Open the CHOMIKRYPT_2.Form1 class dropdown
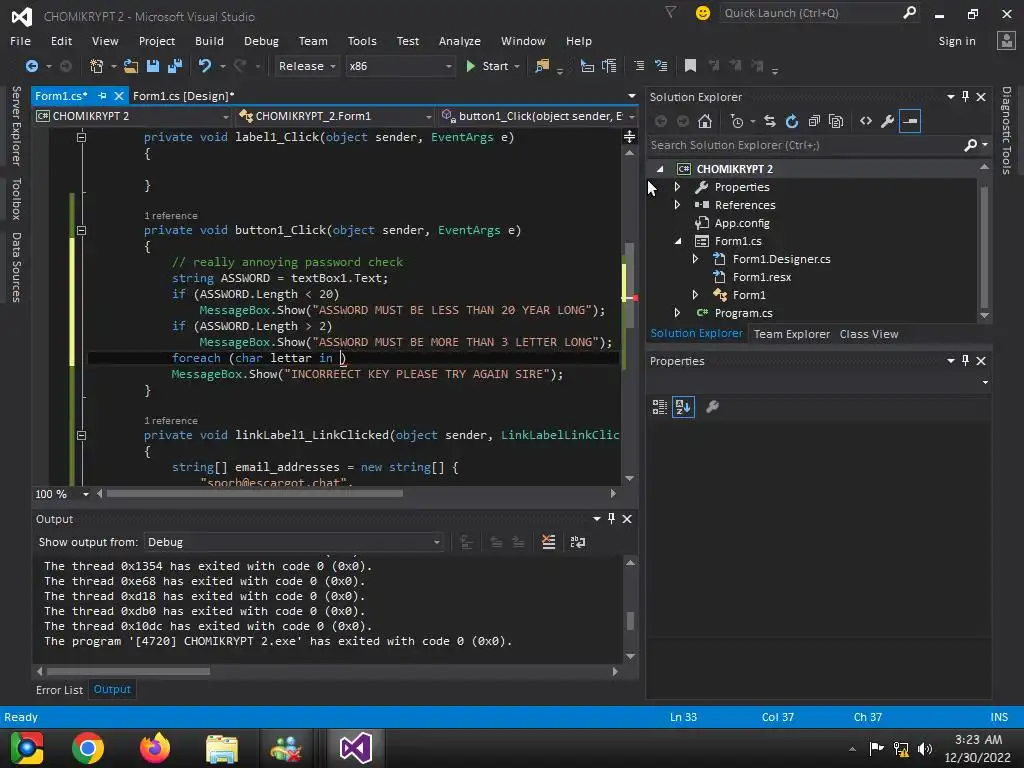Viewport: 1024px width, 768px height. [x=336, y=116]
